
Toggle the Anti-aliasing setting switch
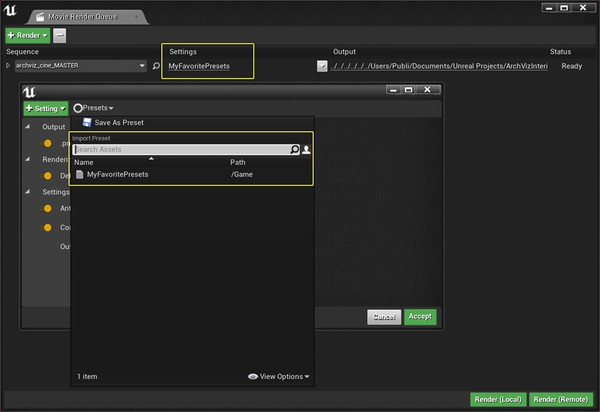pos(45,208)
